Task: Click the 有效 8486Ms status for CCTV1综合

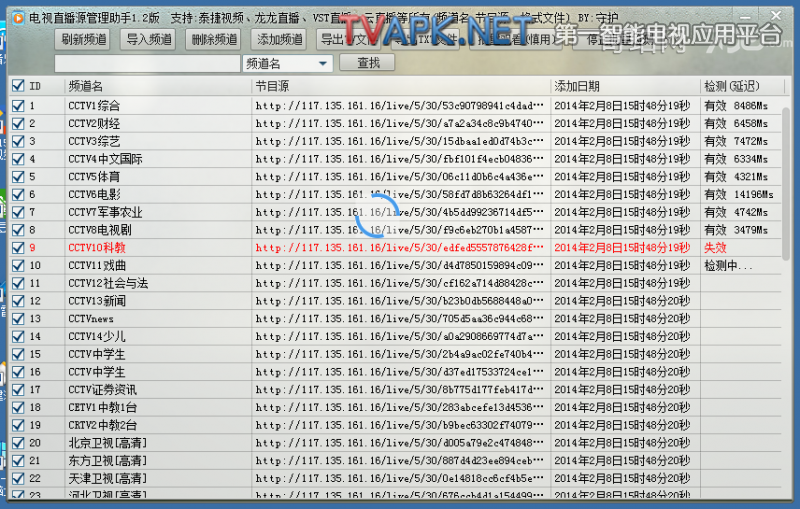Action: [x=736, y=106]
